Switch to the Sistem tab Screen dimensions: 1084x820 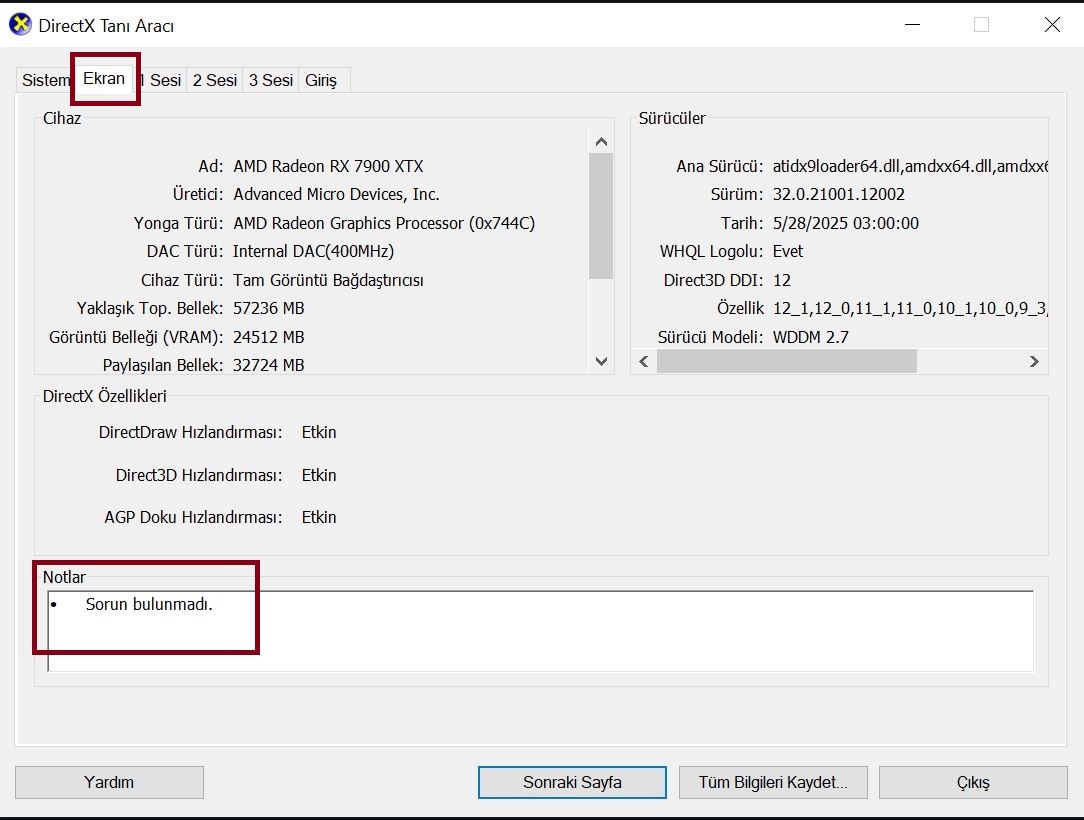coord(44,80)
